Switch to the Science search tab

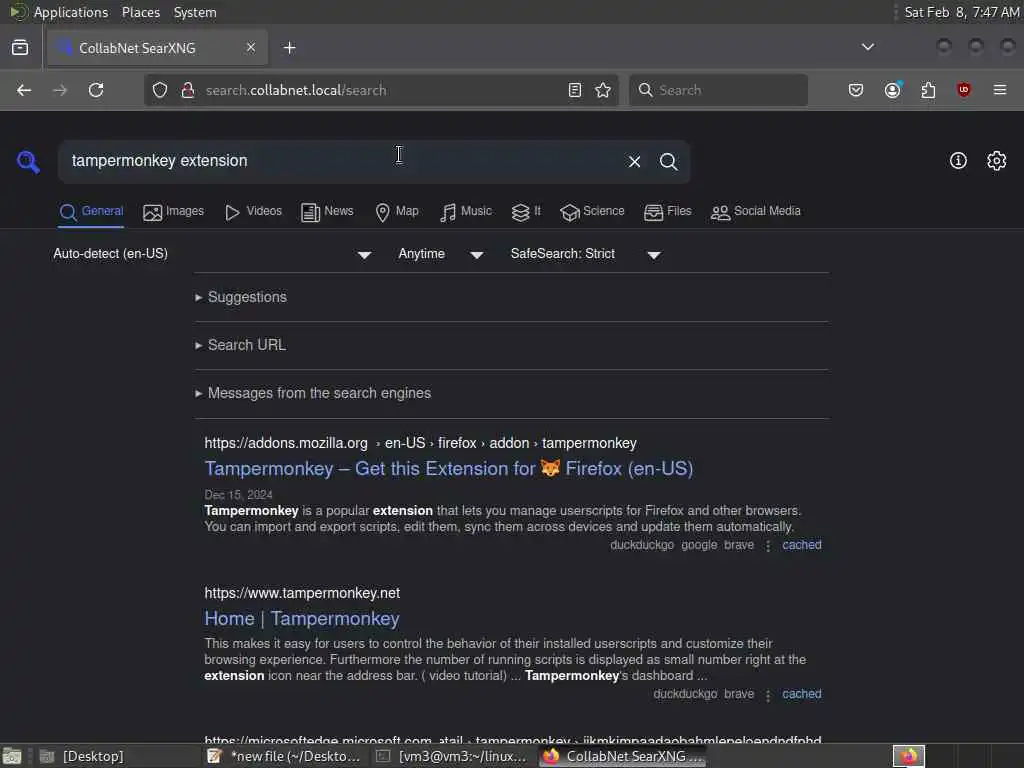pos(592,212)
